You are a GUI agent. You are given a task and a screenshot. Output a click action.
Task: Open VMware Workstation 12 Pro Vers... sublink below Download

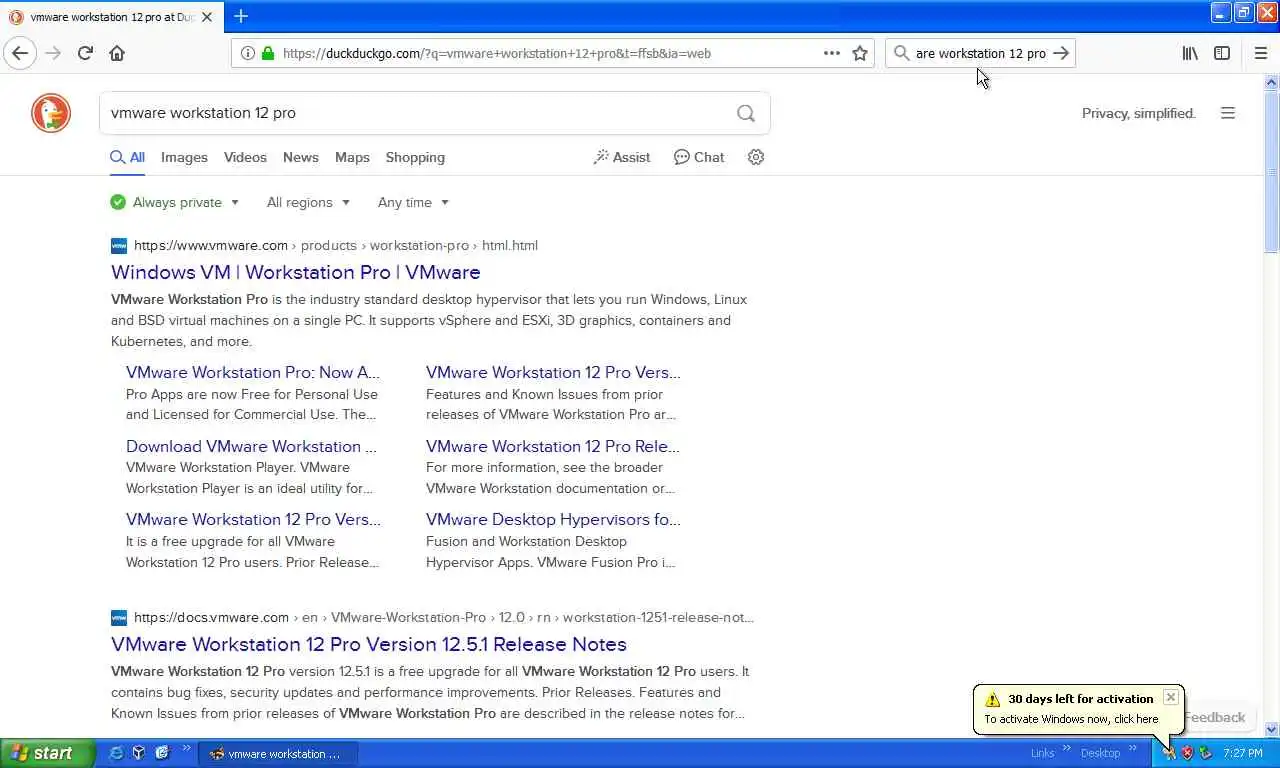pyautogui.click(x=253, y=519)
